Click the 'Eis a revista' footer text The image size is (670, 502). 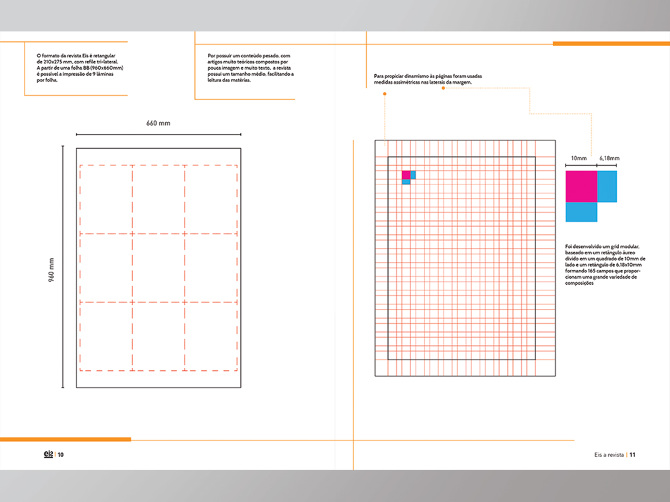click(608, 454)
